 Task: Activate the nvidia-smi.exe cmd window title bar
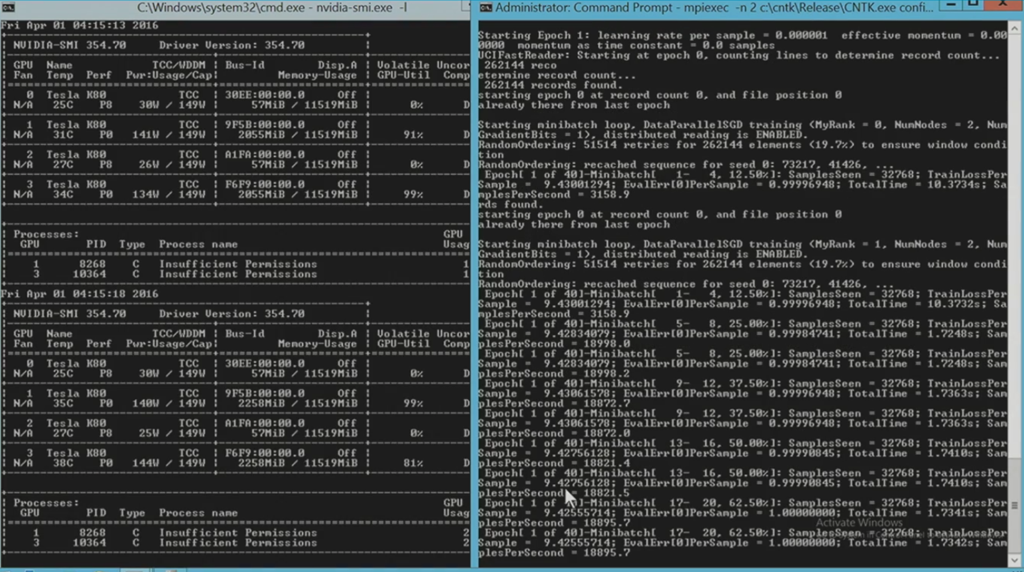pyautogui.click(x=272, y=8)
